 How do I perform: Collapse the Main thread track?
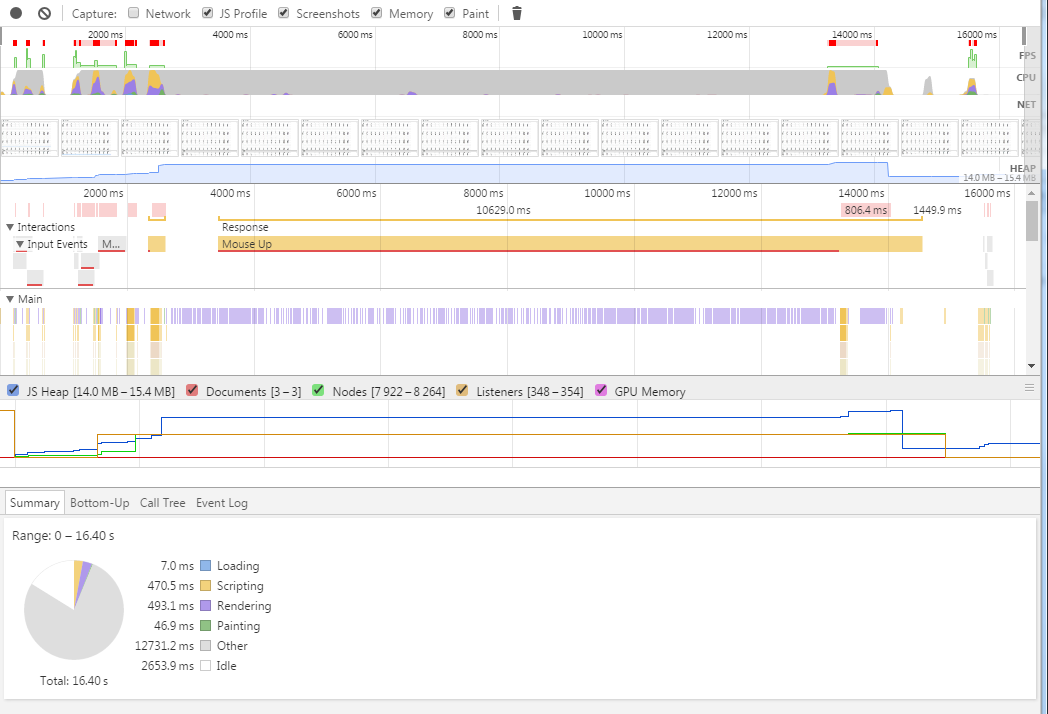[x=10, y=299]
